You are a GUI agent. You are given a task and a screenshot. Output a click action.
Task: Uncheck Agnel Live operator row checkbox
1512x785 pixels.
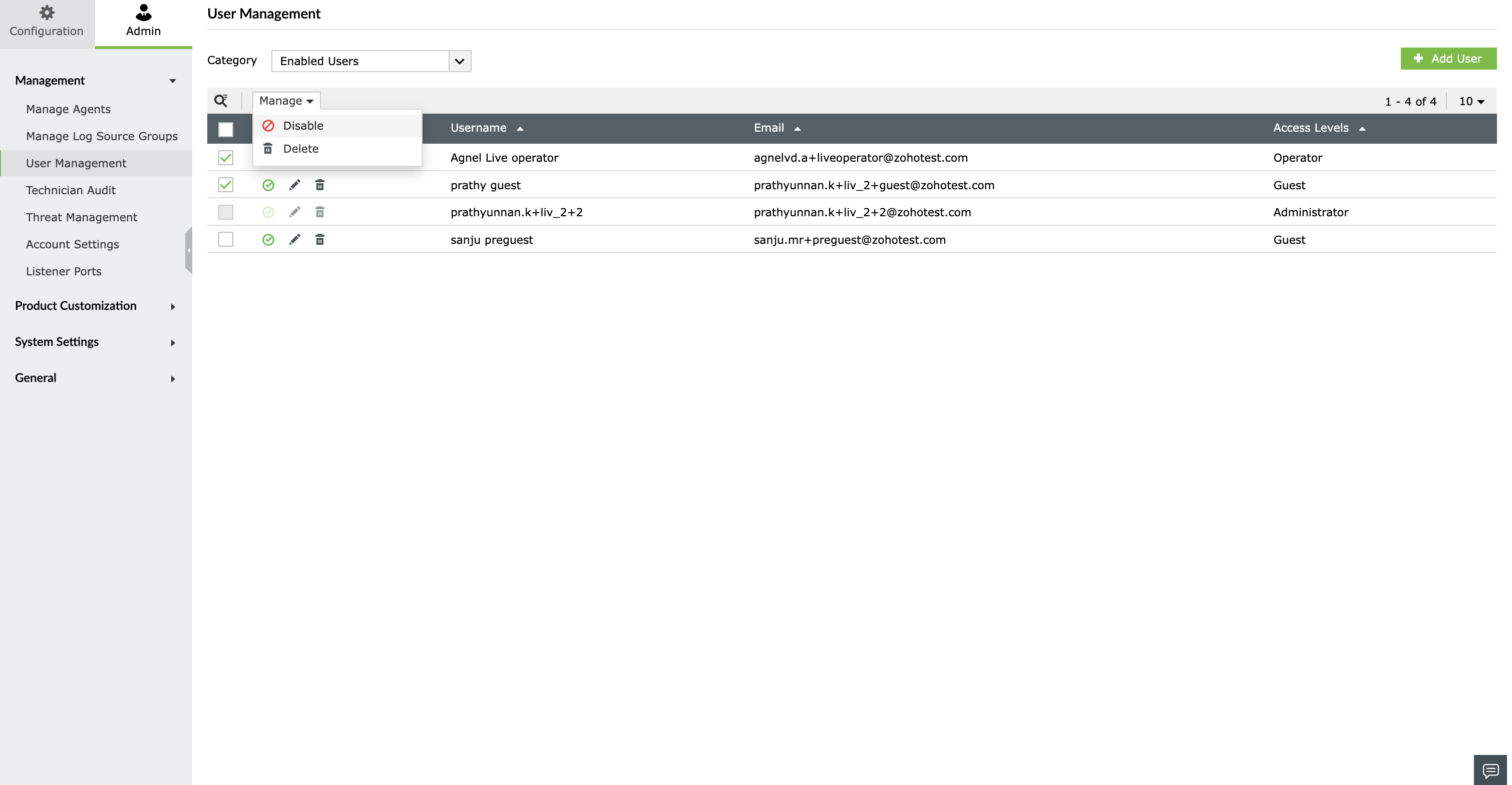[x=225, y=157]
